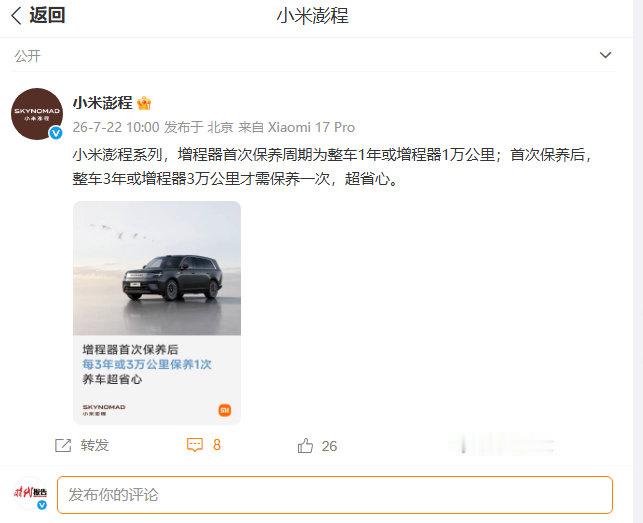This screenshot has width=643, height=523.
Task: Click the 26 likes count
Action: tap(329, 446)
